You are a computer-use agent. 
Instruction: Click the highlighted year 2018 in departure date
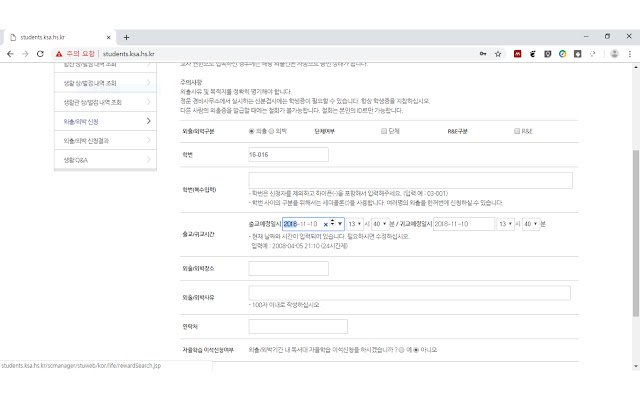(x=290, y=224)
